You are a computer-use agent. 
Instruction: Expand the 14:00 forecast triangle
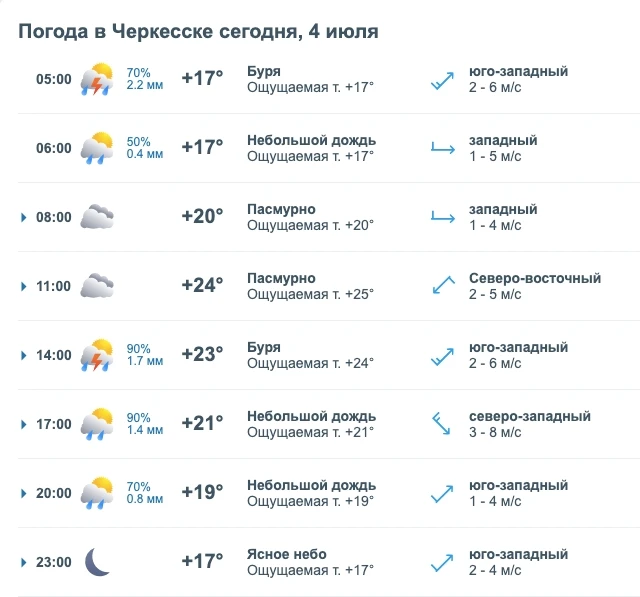pyautogui.click(x=24, y=355)
